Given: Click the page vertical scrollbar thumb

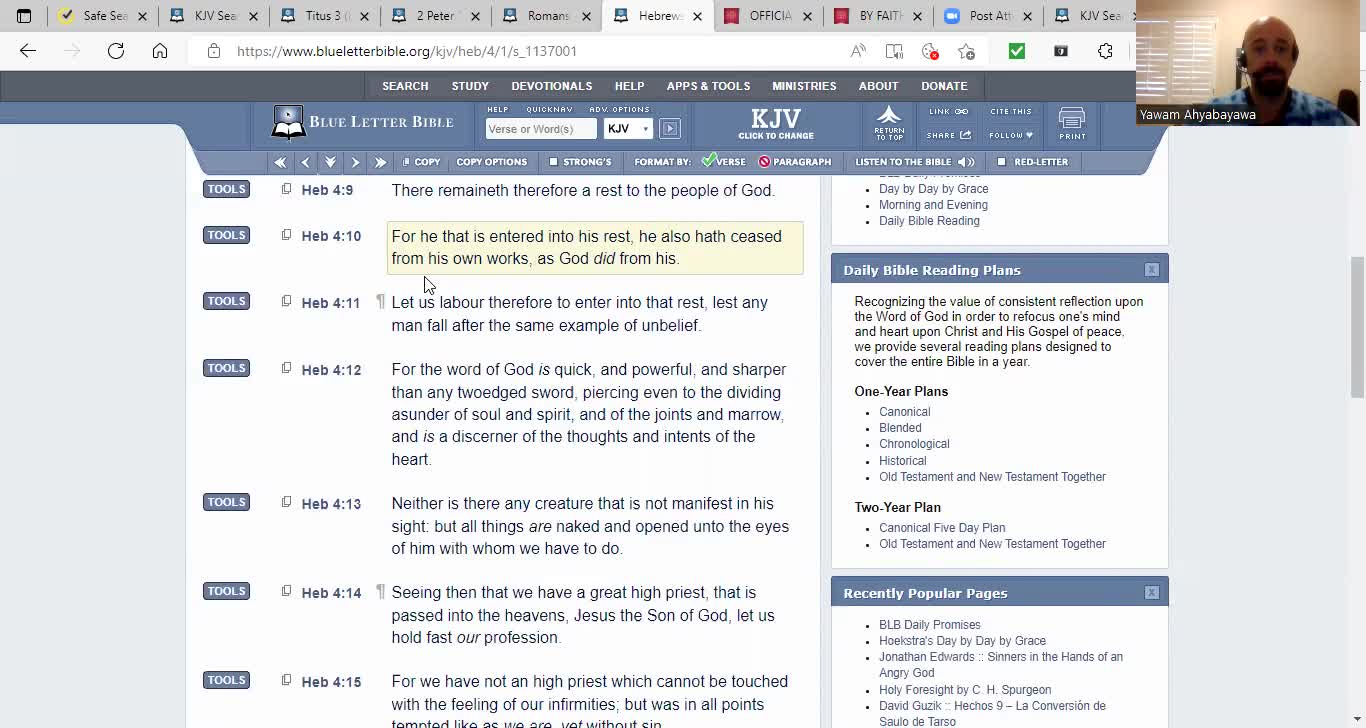Looking at the screenshot, I should click(x=1357, y=327).
